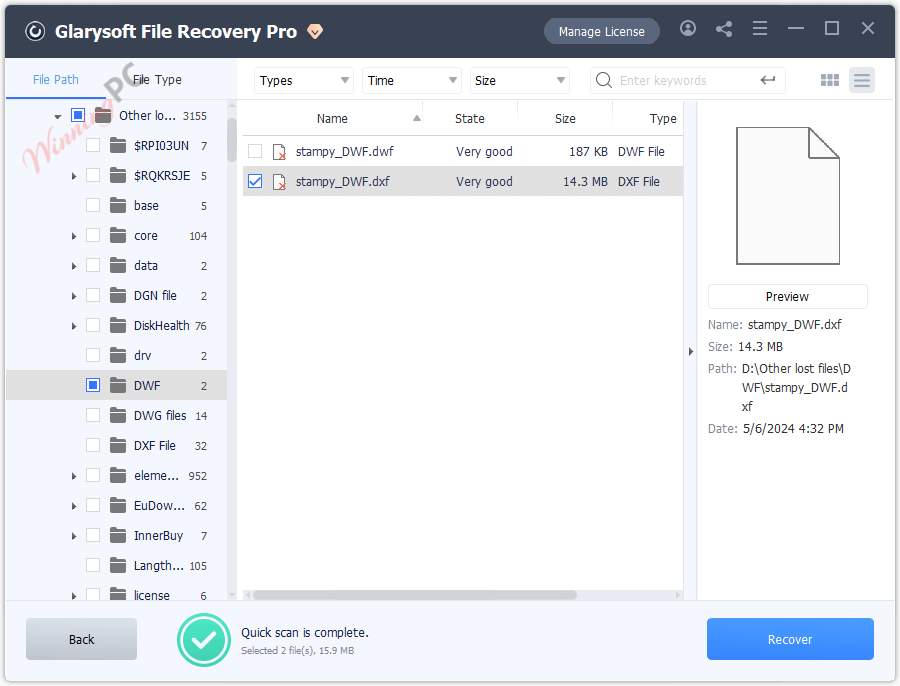
Task: Click the $RPI03UN folder icon
Action: click(x=118, y=145)
